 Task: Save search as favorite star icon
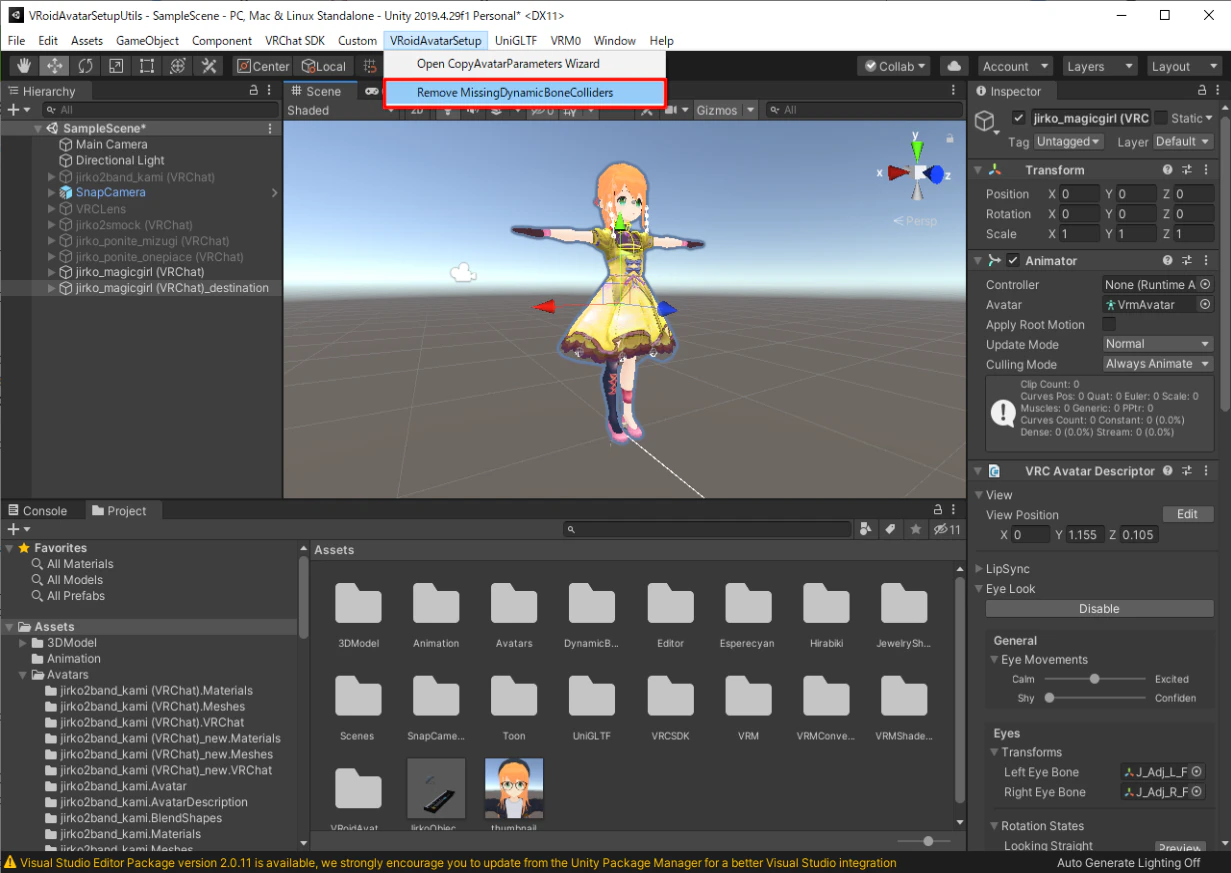point(915,529)
